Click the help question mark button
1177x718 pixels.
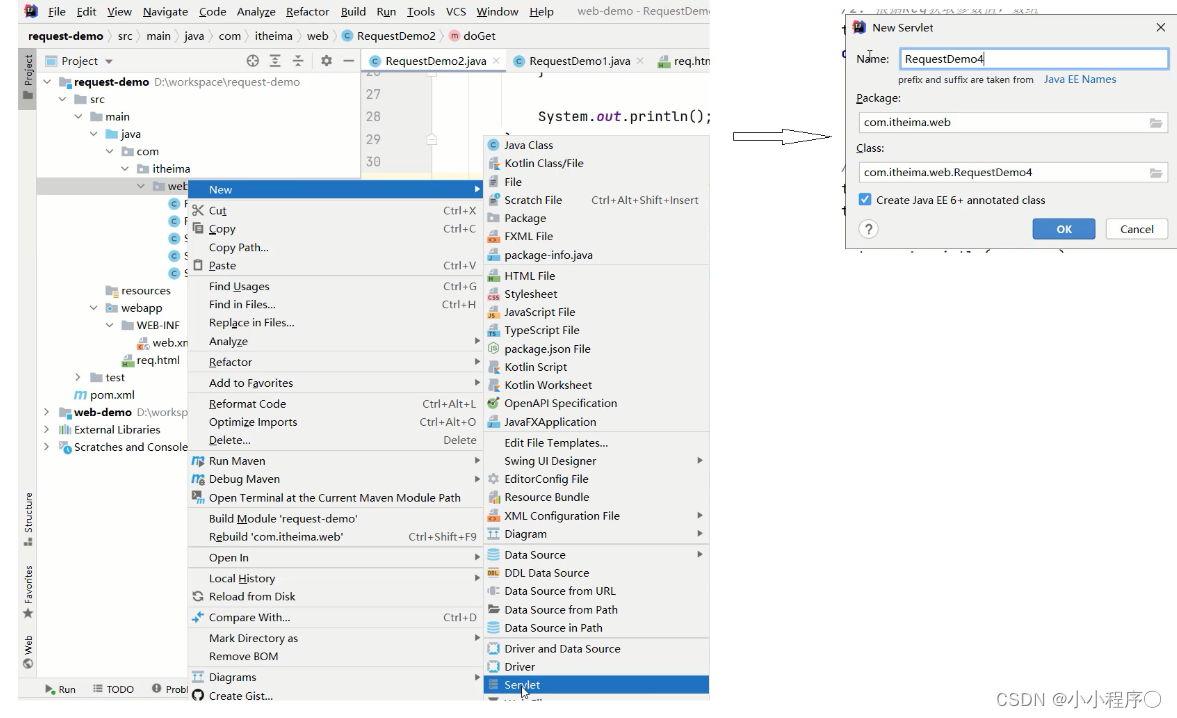[868, 229]
